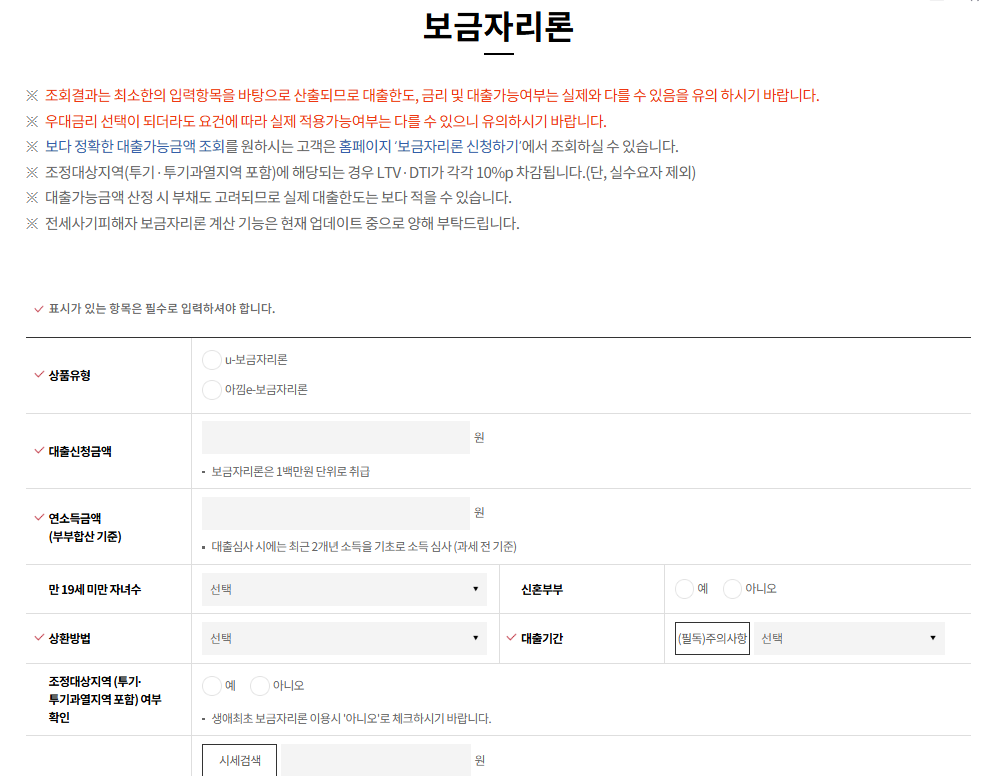
Task: Choose 아낌e-보금자리론 product option
Action: (211, 390)
